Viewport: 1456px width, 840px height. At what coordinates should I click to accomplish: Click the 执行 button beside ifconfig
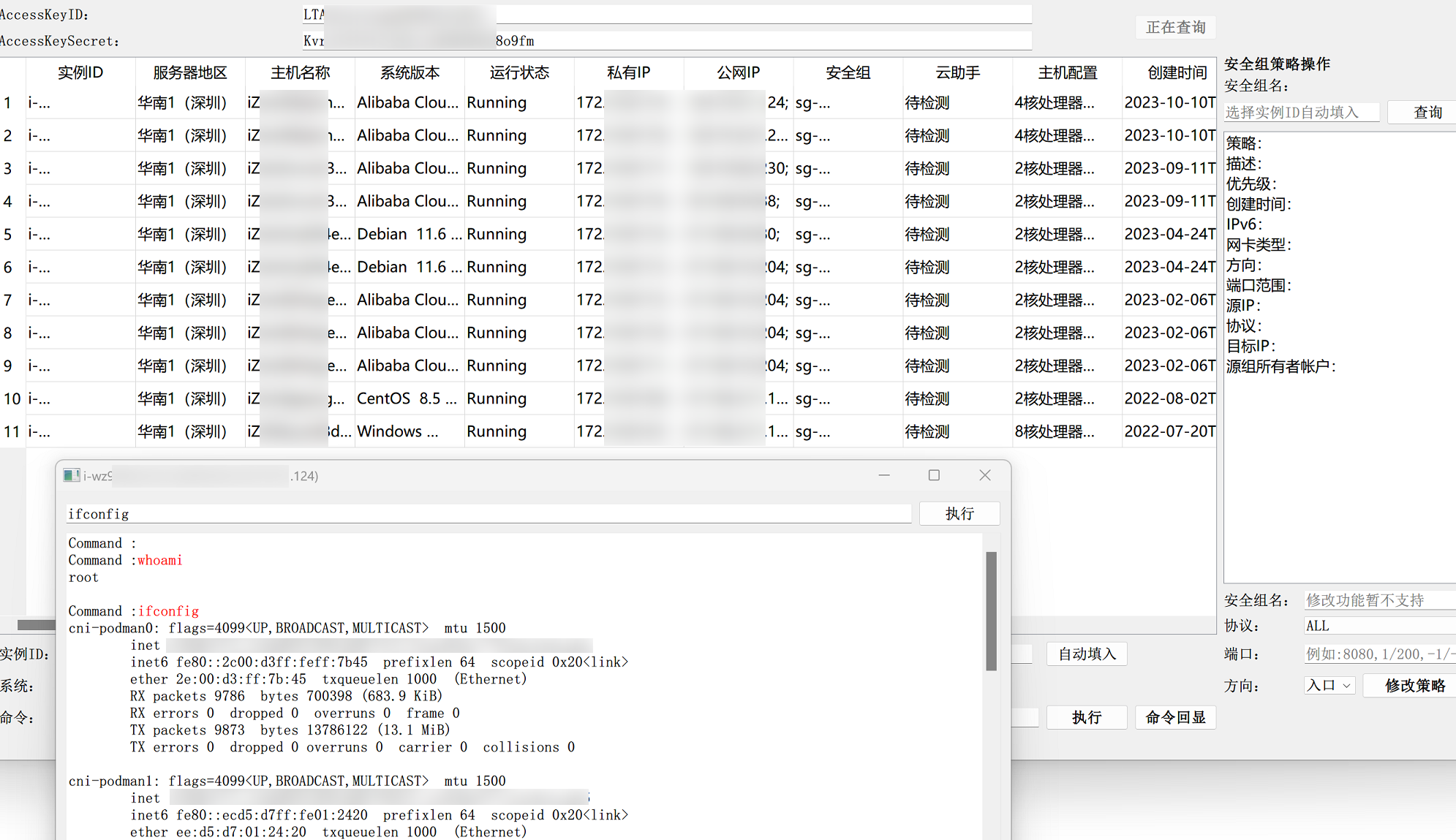(959, 514)
